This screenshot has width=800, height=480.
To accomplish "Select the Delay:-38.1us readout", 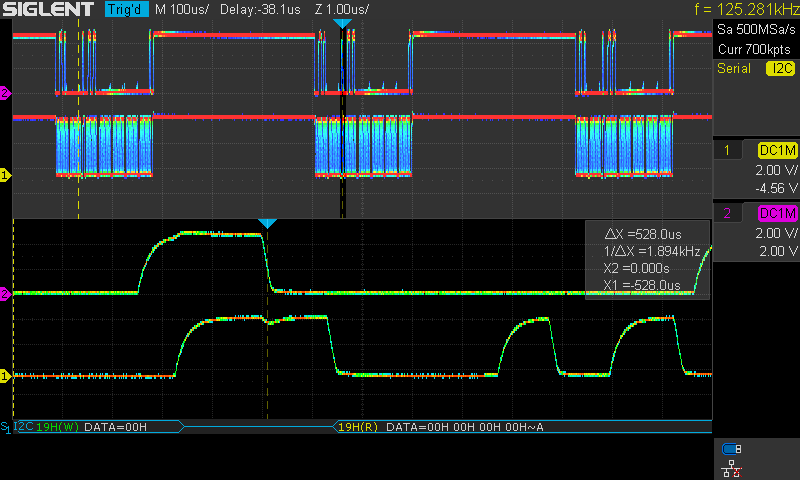I will pyautogui.click(x=260, y=9).
